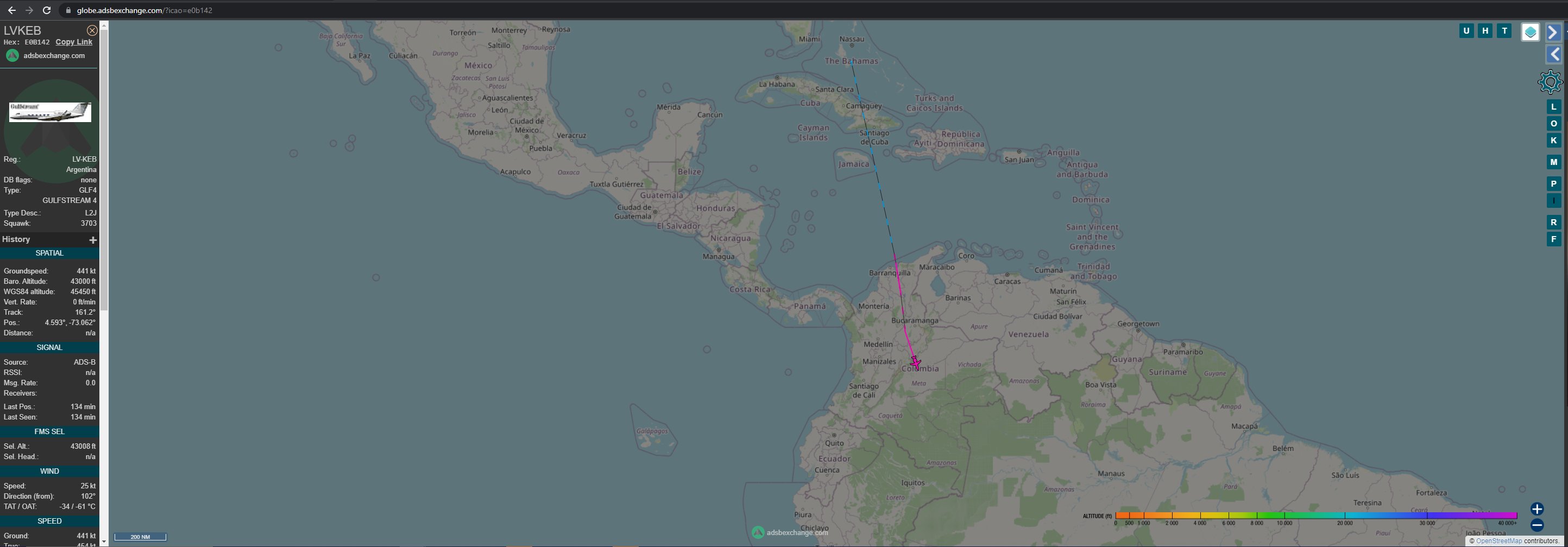This screenshot has width=1568, height=547.
Task: Toggle the I isolate button
Action: [1553, 201]
